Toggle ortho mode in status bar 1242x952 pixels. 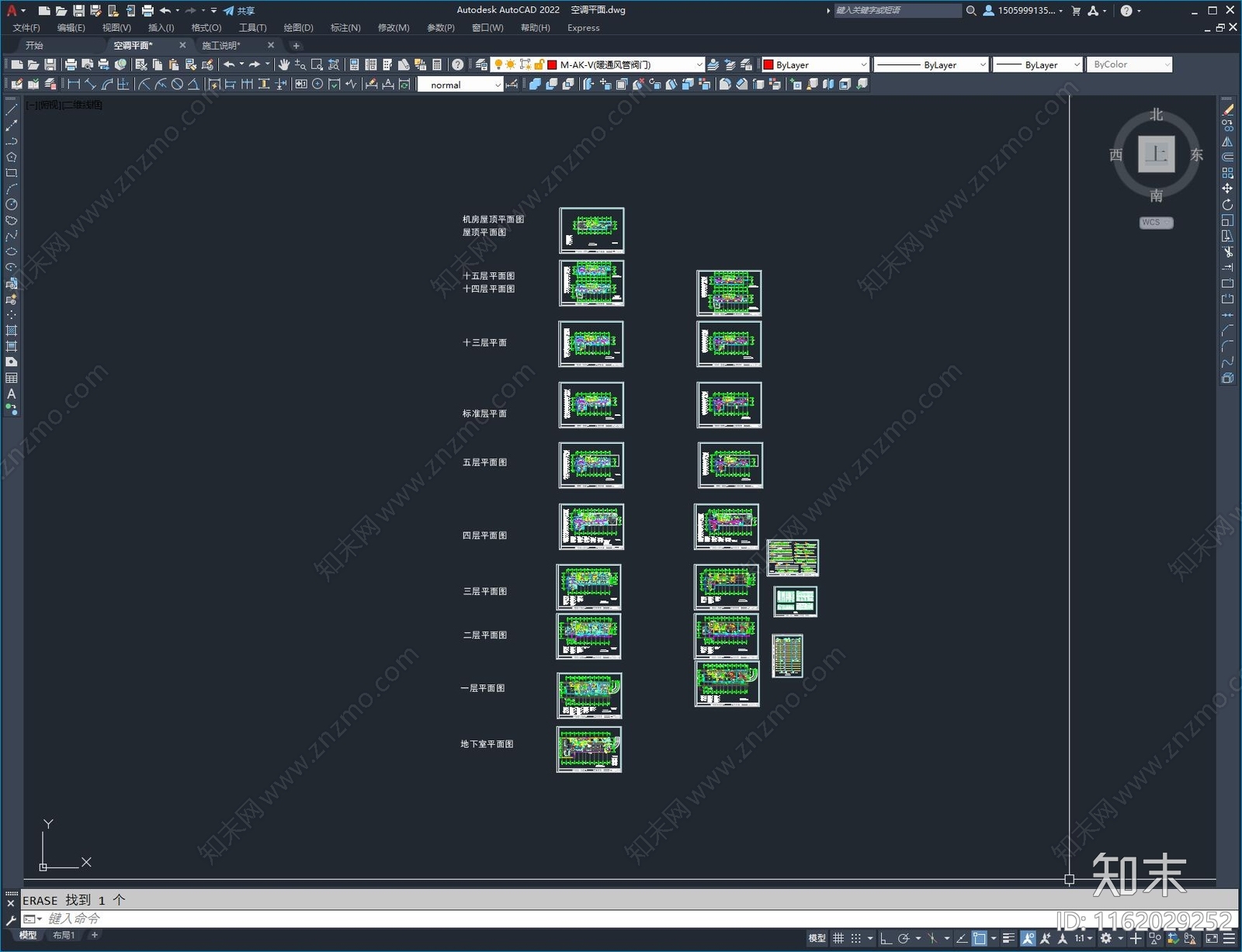point(886,938)
